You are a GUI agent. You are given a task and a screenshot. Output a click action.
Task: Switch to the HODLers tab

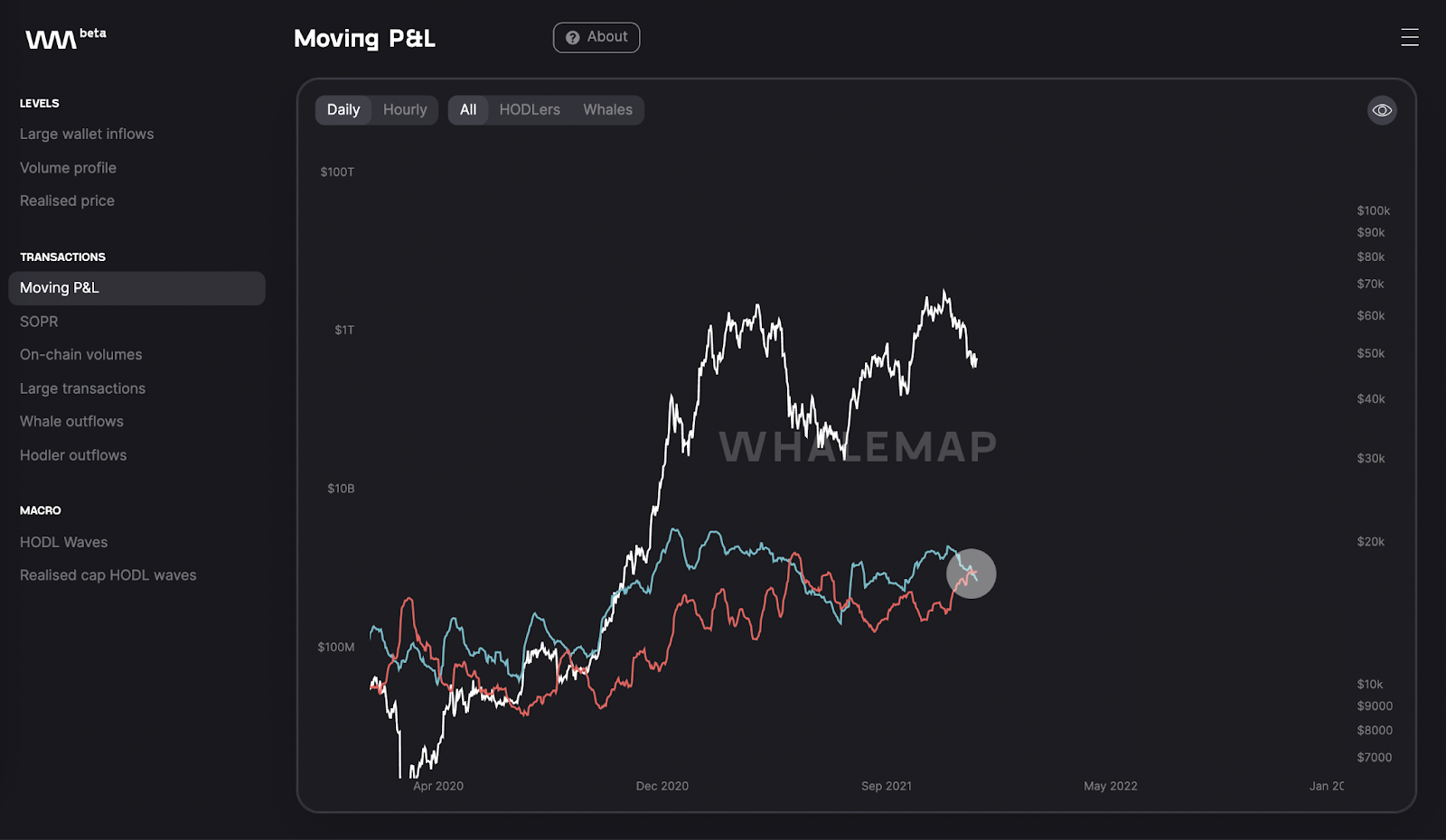[530, 109]
